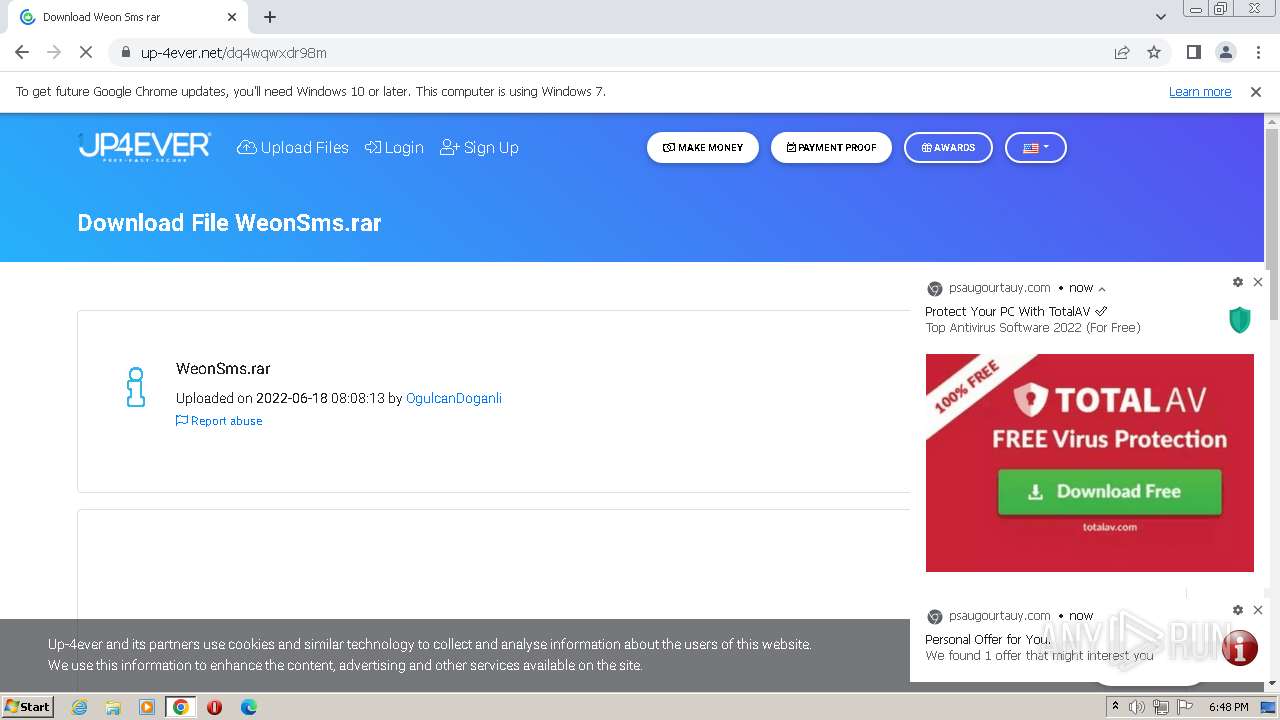1280x720 pixels.
Task: Click Chrome icon in taskbar
Action: tap(181, 707)
